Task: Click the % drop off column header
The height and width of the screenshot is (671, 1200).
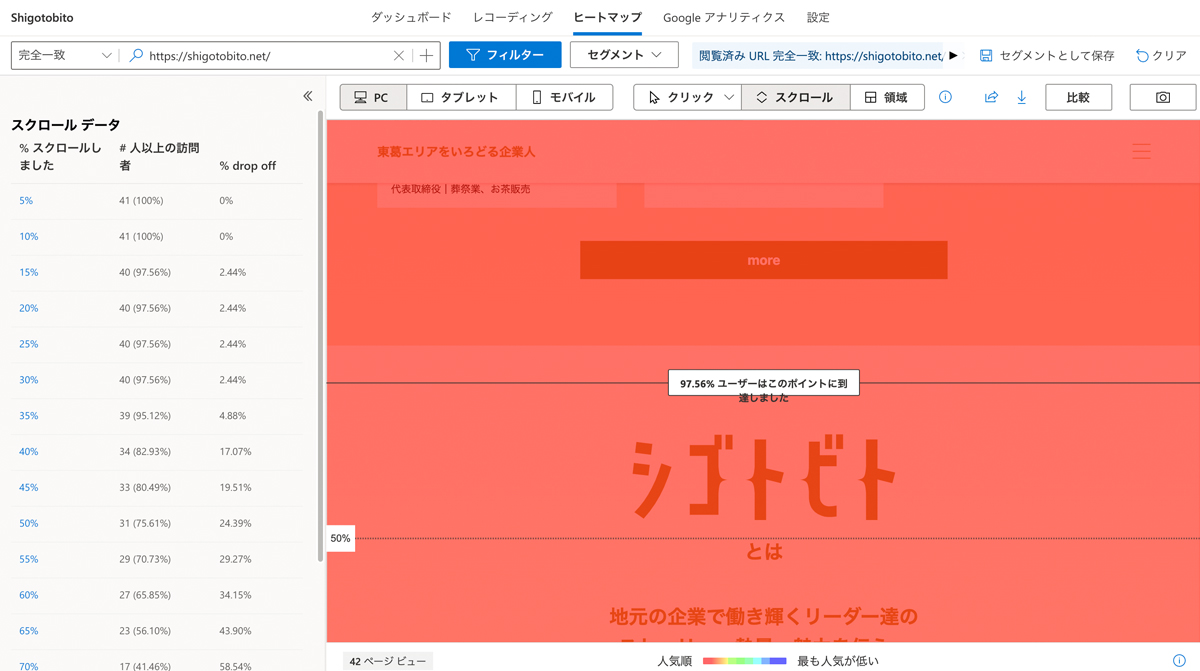Action: pyautogui.click(x=248, y=166)
